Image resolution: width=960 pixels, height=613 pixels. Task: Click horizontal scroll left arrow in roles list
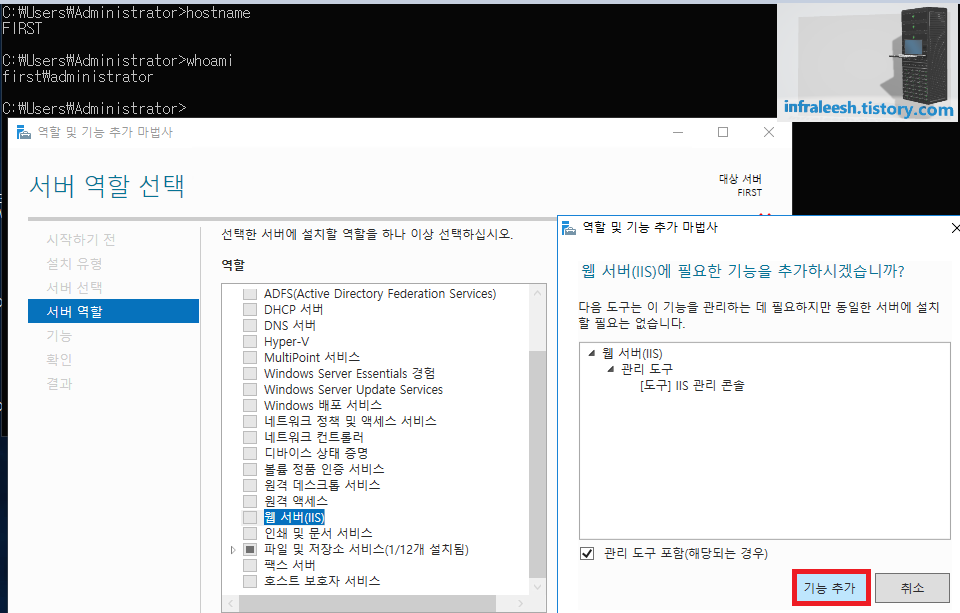(231, 603)
